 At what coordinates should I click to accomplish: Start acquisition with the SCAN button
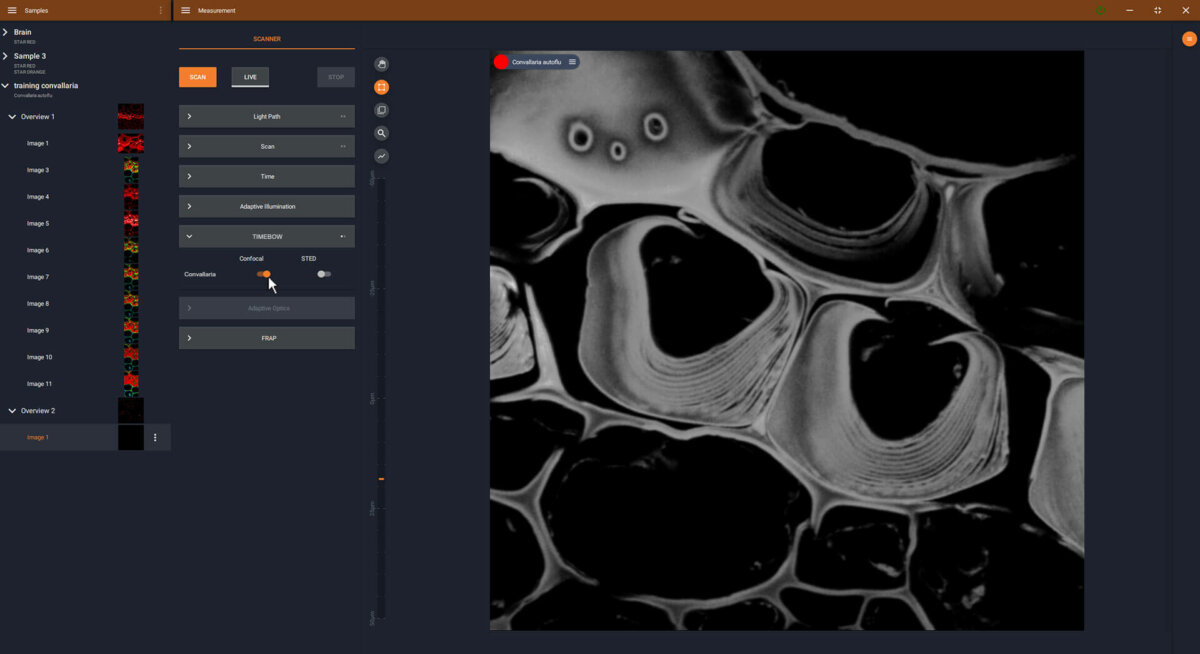click(x=197, y=76)
